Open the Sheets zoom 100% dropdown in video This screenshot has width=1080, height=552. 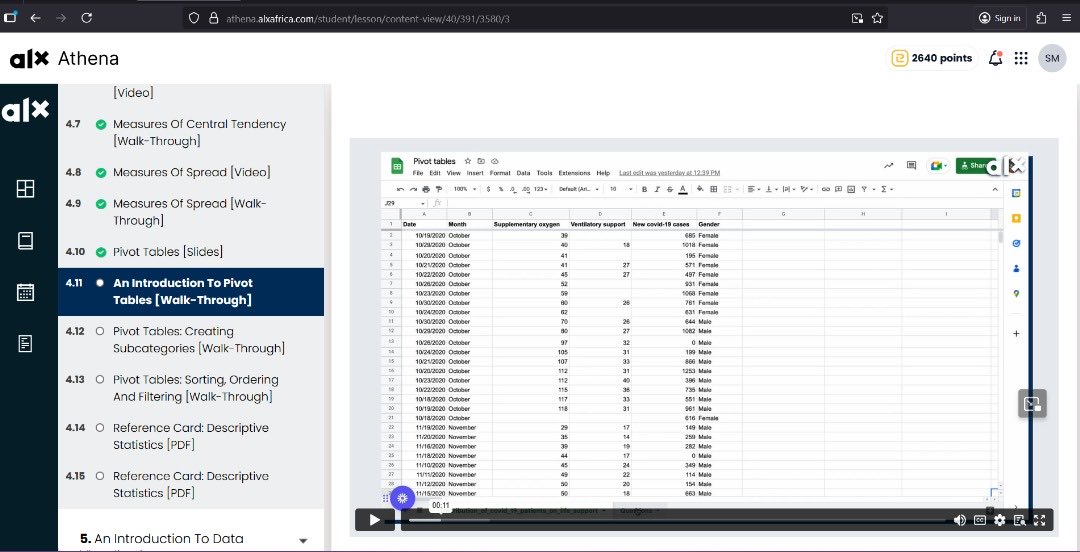(465, 189)
